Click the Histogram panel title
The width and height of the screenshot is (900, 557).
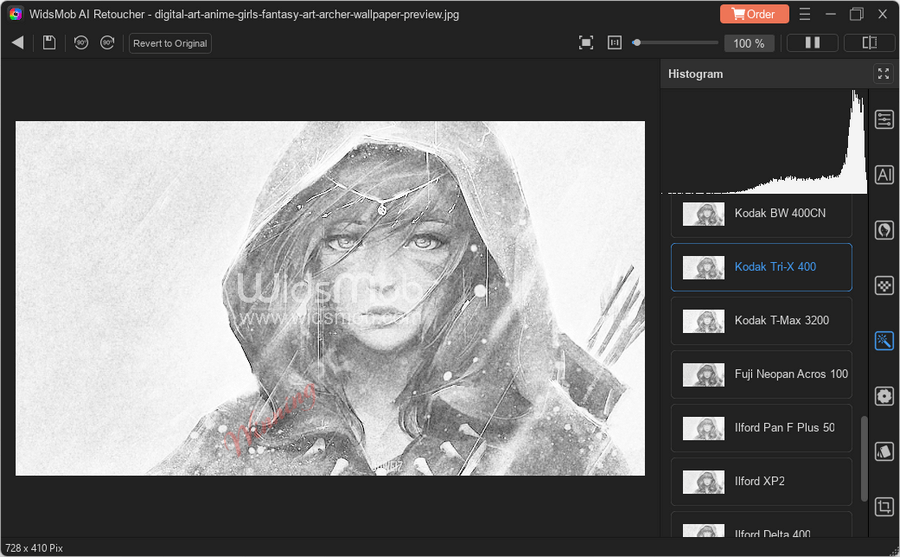695,74
